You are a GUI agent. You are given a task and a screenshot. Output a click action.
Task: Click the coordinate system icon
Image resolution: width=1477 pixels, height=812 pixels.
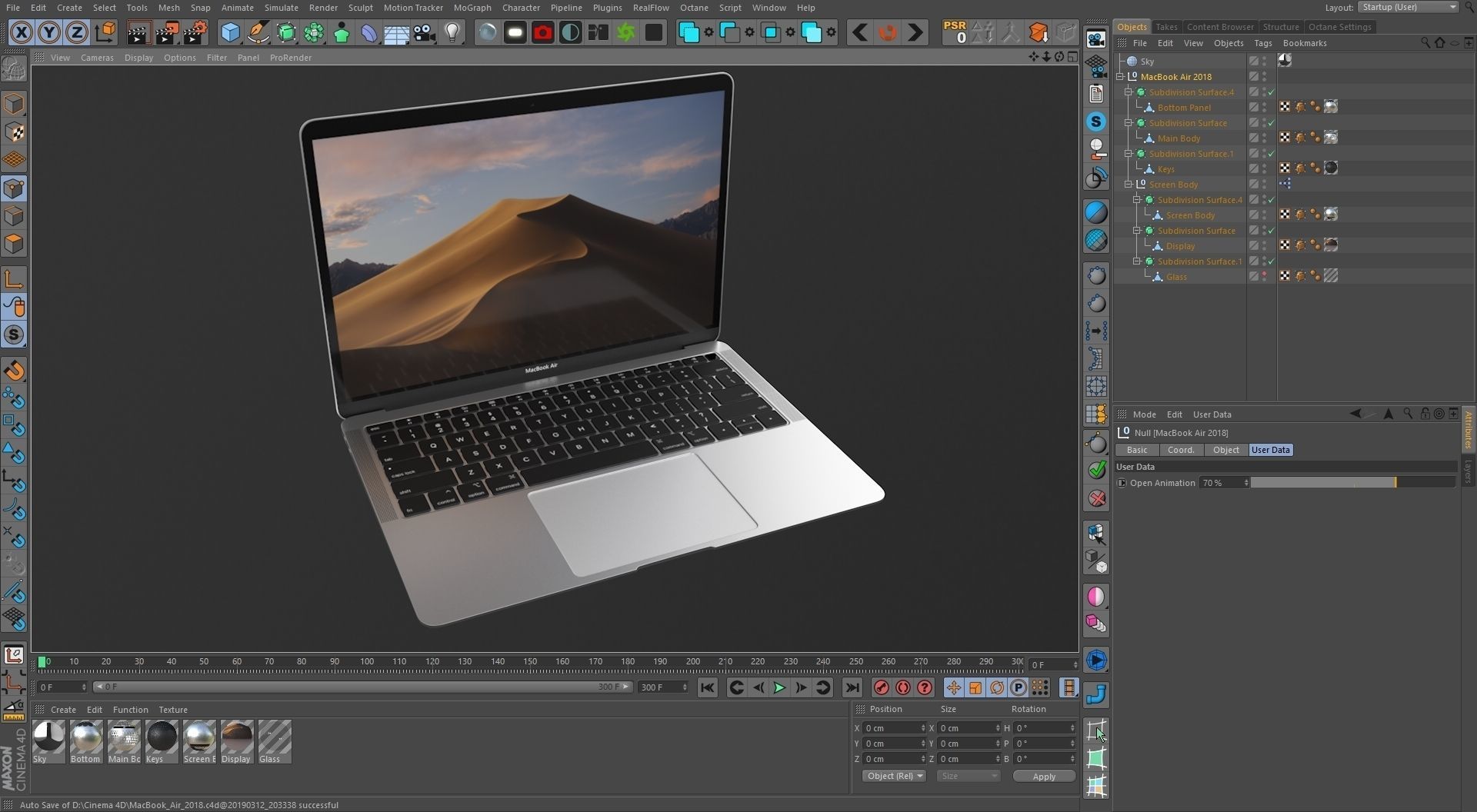pyautogui.click(x=105, y=32)
